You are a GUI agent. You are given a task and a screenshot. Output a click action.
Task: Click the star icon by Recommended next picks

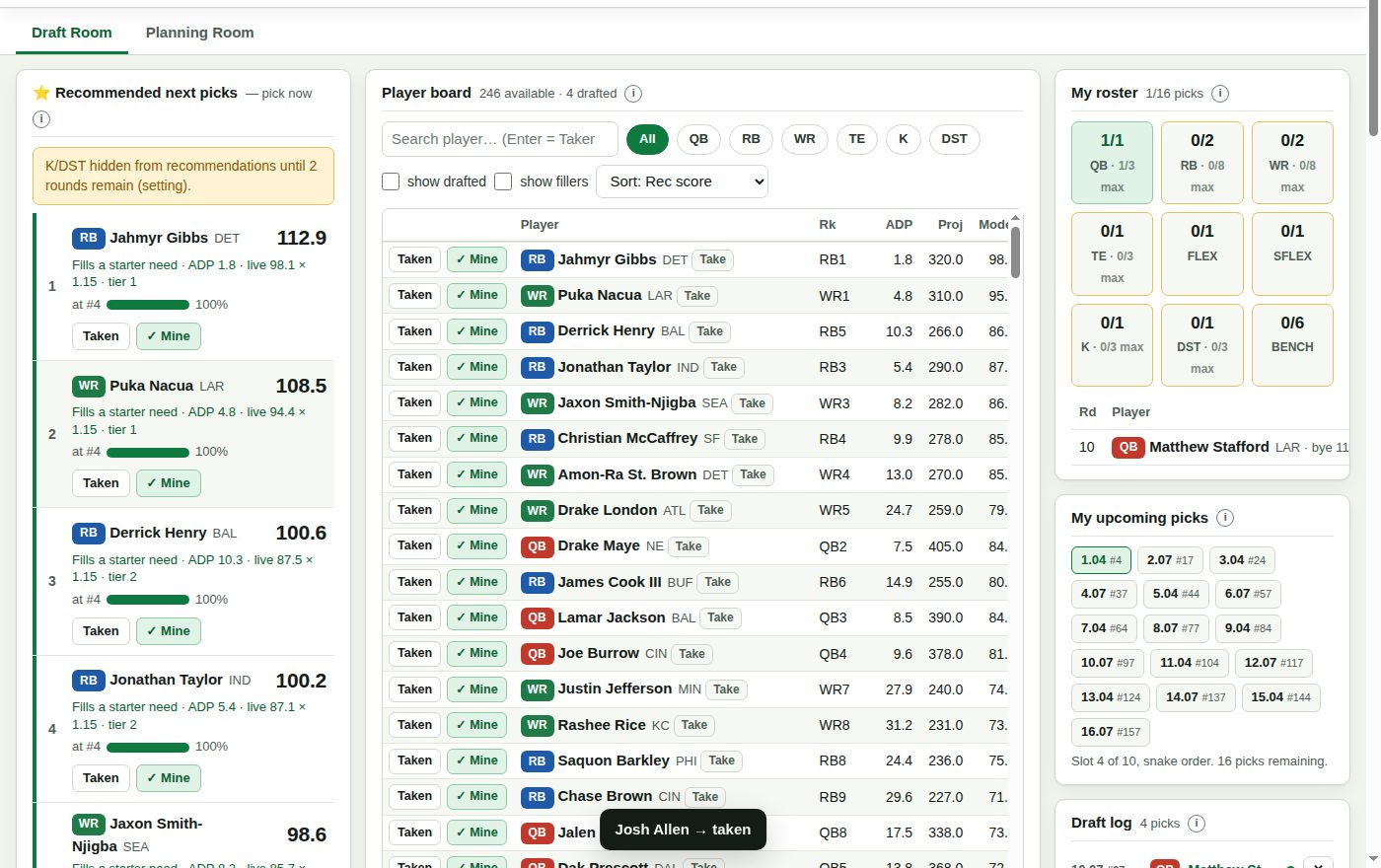(x=41, y=93)
